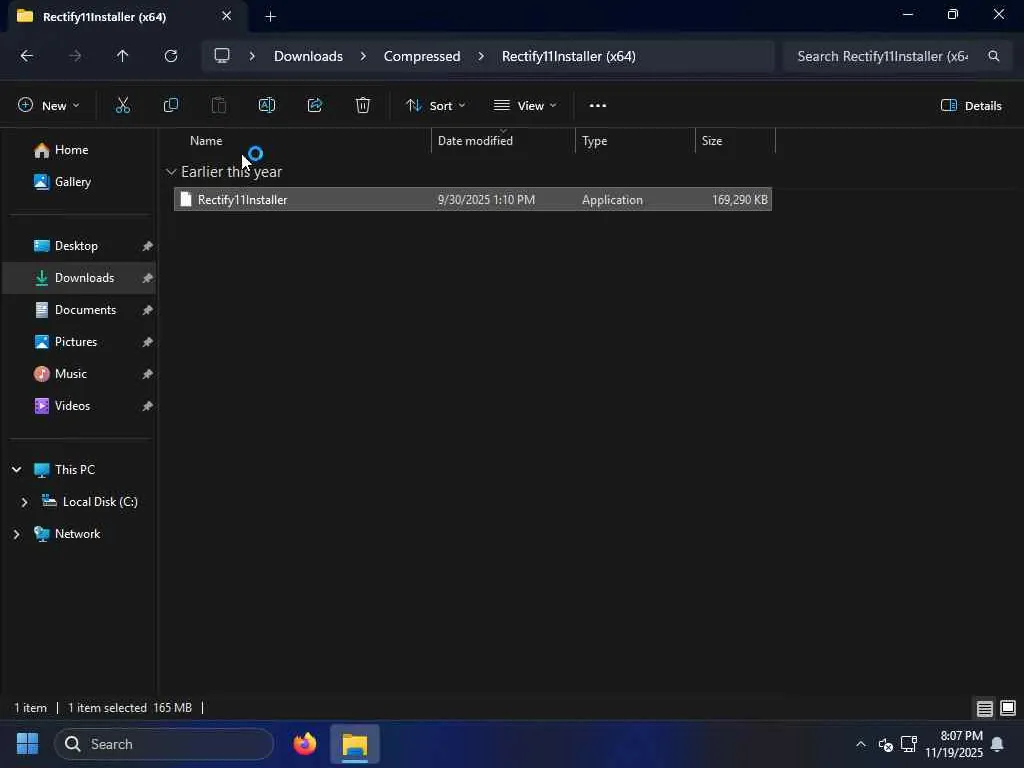This screenshot has width=1024, height=768.
Task: Open Downloads in quick access
Action: pos(84,278)
